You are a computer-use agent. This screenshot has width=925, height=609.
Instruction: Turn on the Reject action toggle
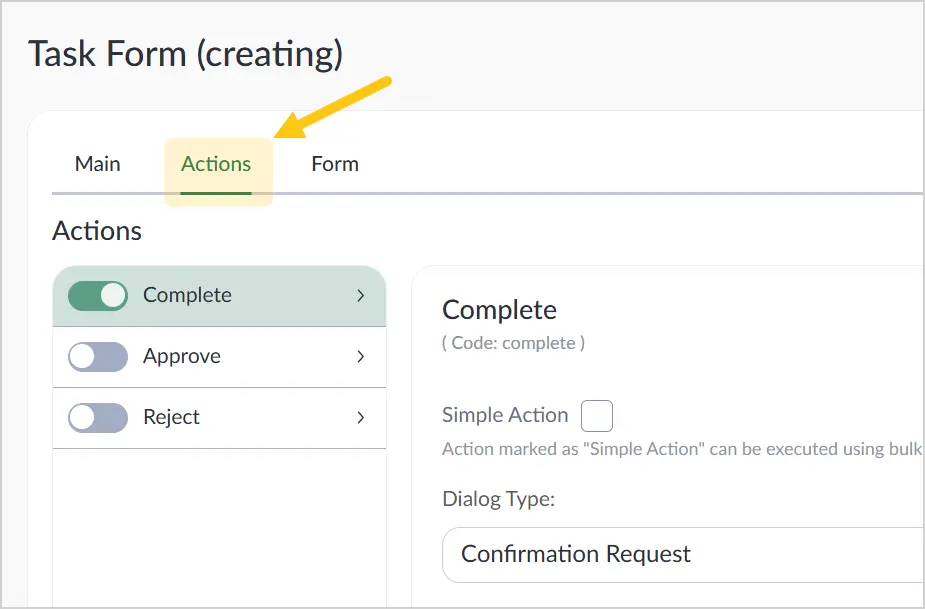(x=98, y=418)
